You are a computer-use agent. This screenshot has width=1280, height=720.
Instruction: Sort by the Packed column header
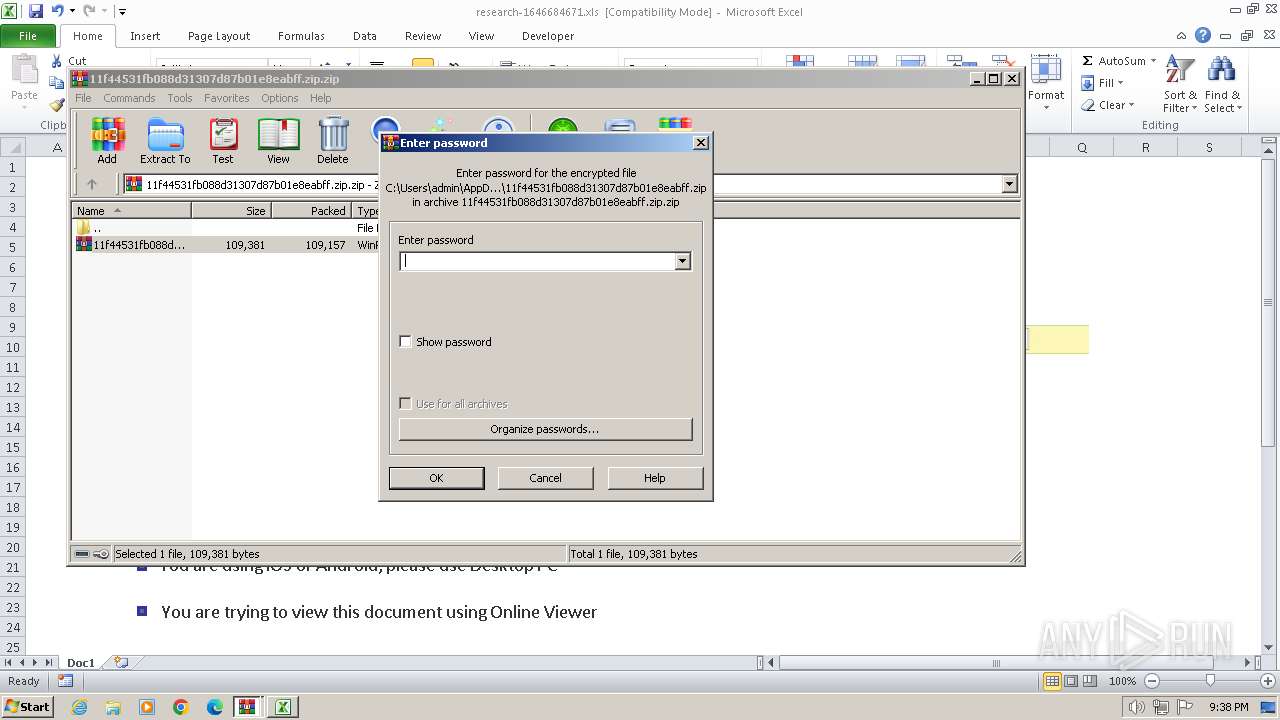point(311,211)
